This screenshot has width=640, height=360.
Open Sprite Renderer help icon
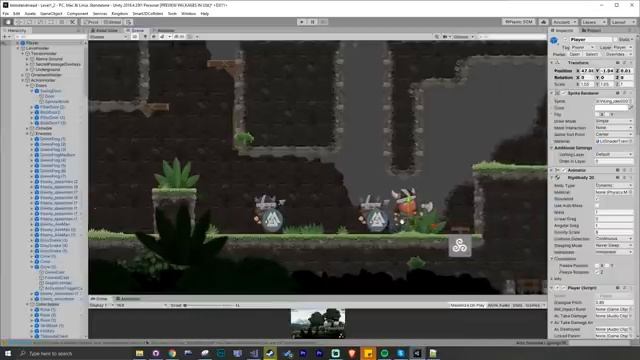point(618,93)
